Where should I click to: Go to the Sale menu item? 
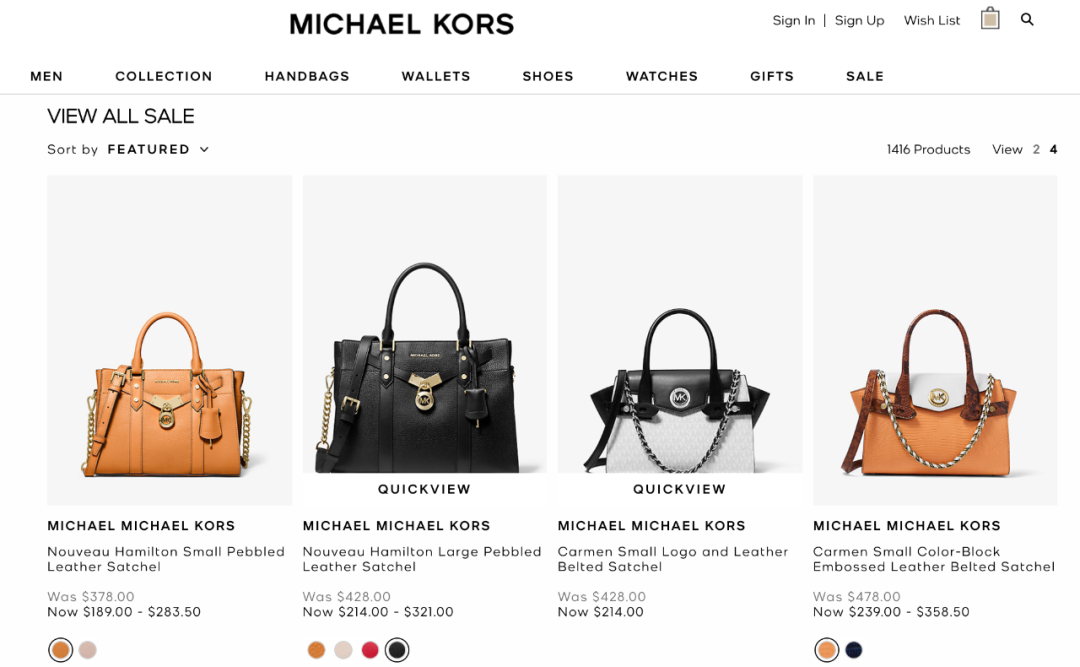[x=865, y=76]
